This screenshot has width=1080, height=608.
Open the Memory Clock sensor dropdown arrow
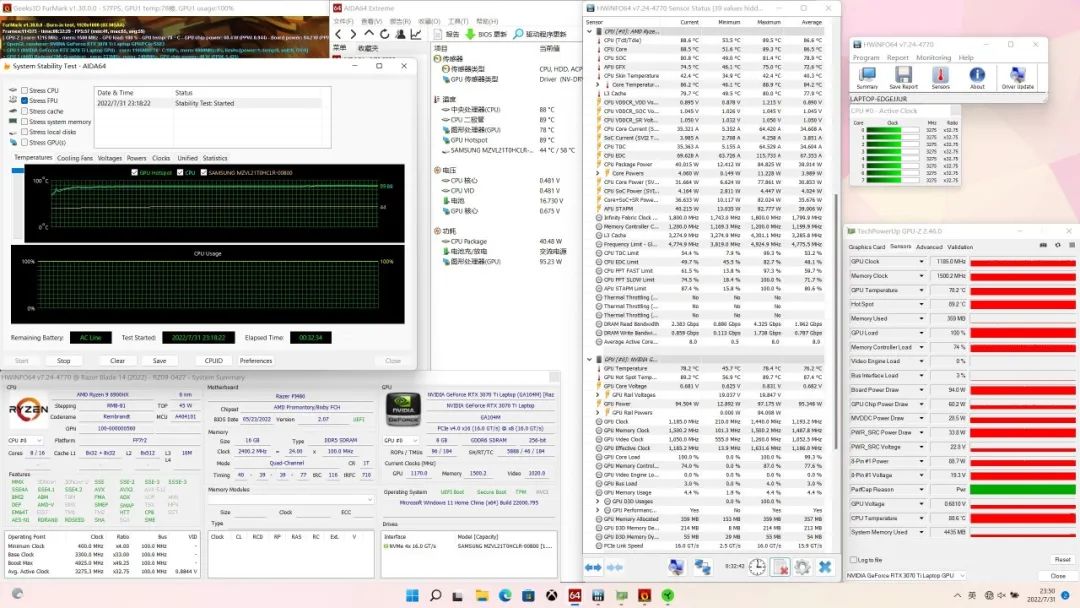pyautogui.click(x=919, y=276)
